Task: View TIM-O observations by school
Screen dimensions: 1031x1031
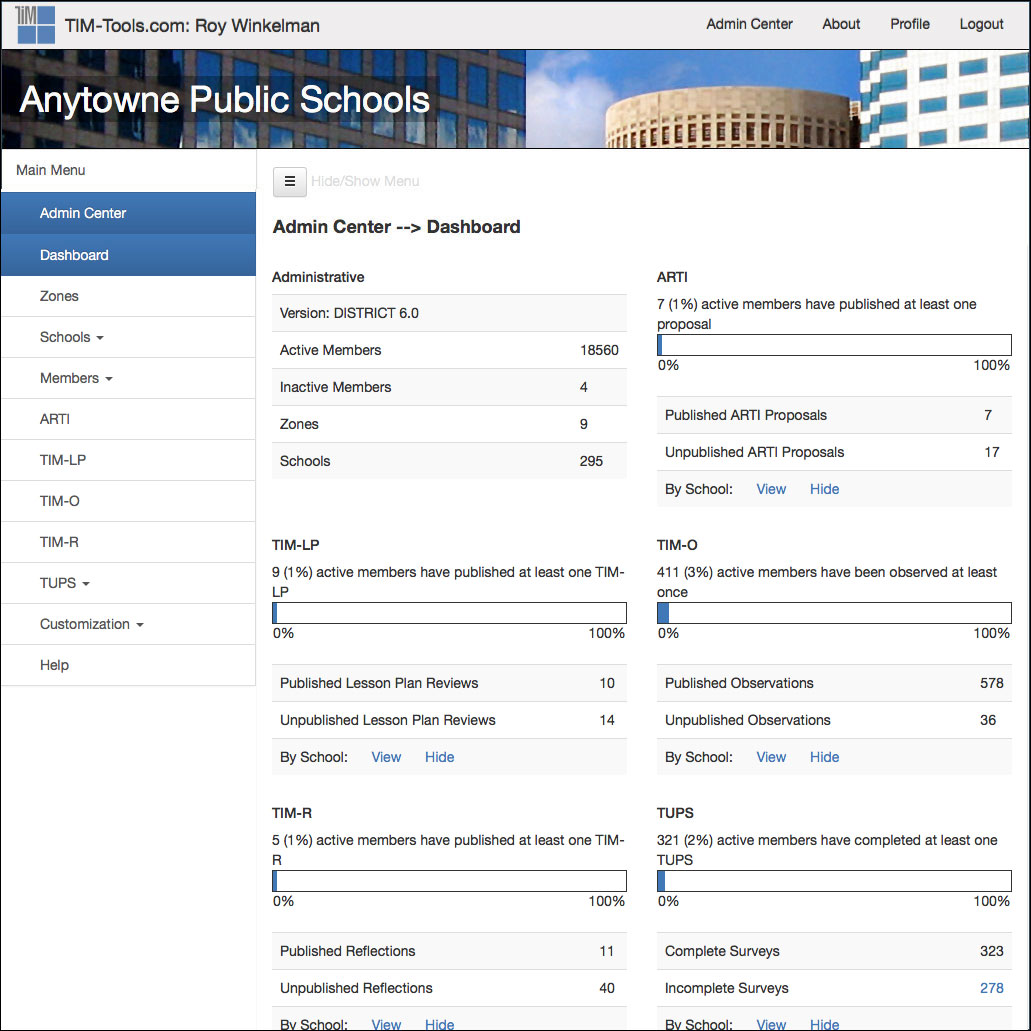Action: (771, 757)
